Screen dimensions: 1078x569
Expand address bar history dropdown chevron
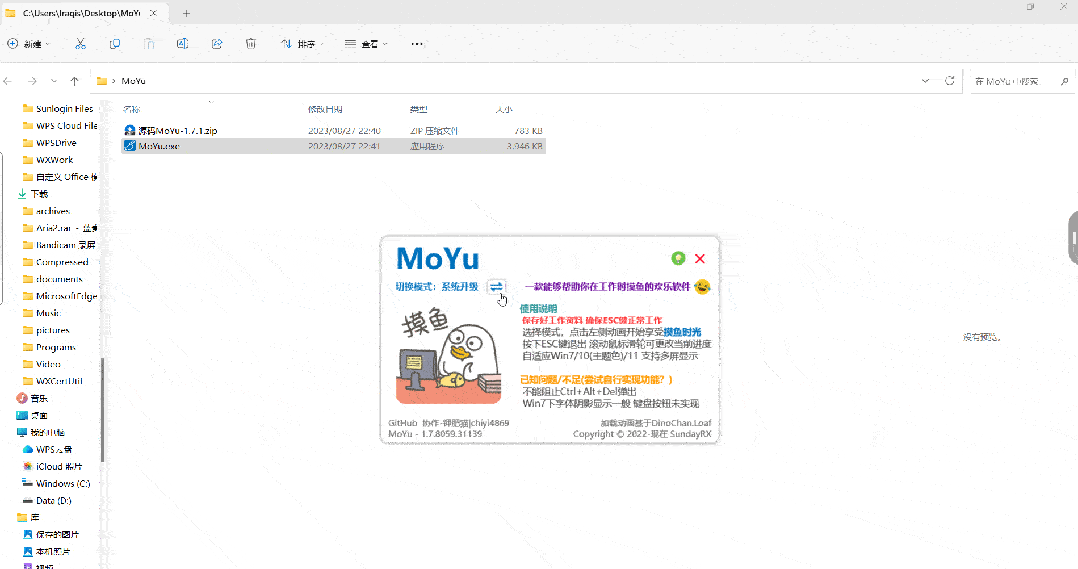pyautogui.click(x=925, y=81)
